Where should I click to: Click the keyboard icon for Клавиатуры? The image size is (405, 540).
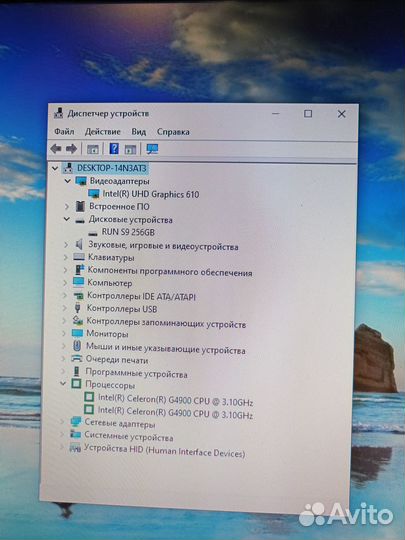pos(79,257)
